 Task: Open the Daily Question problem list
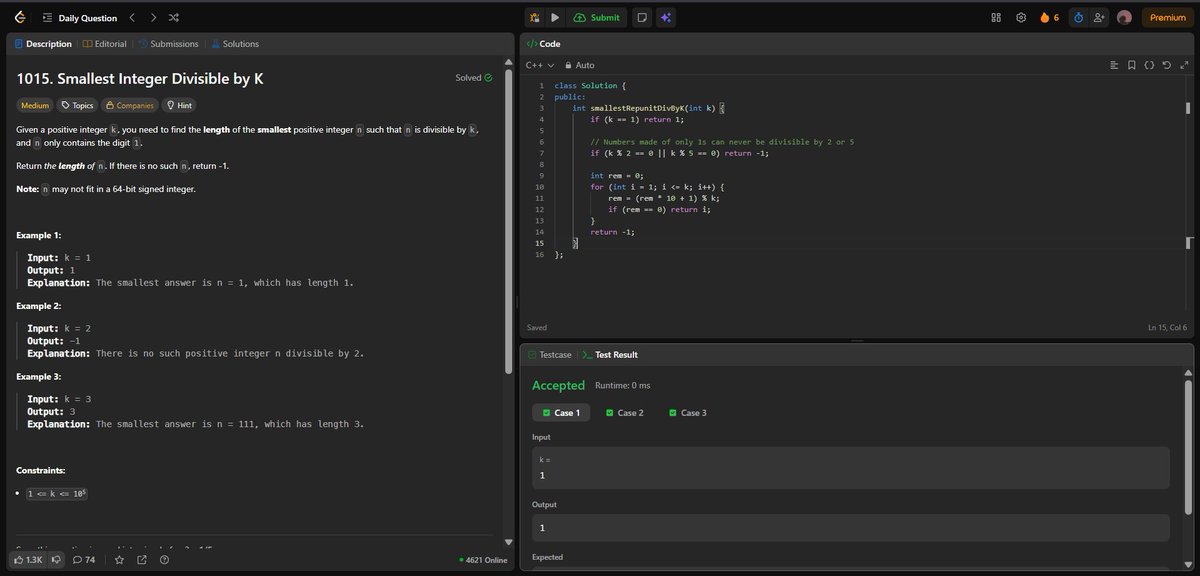point(79,18)
